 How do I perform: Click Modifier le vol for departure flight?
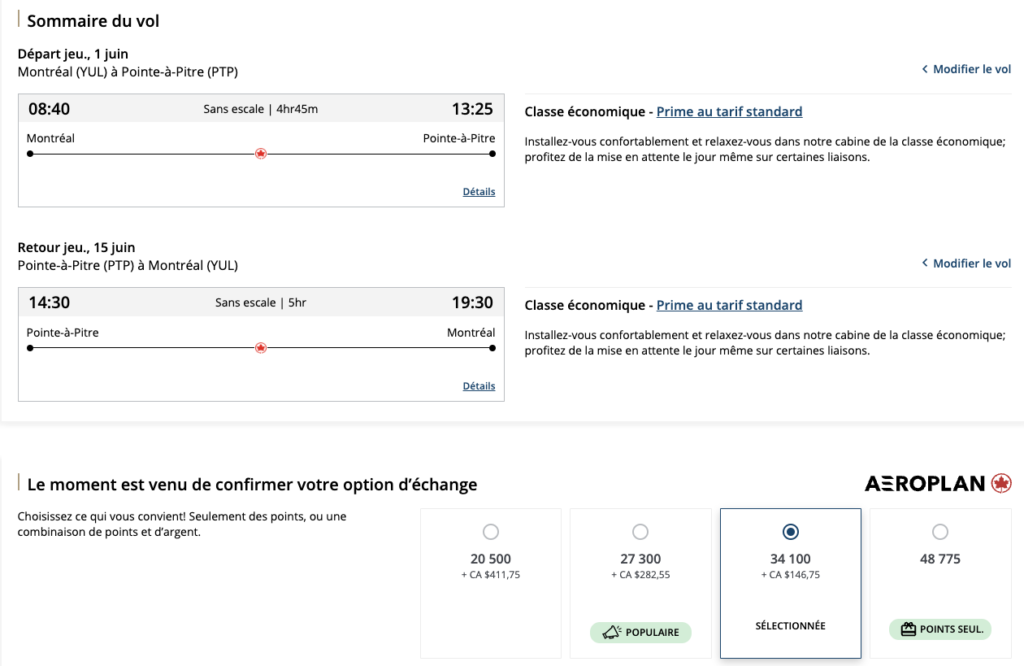point(971,70)
